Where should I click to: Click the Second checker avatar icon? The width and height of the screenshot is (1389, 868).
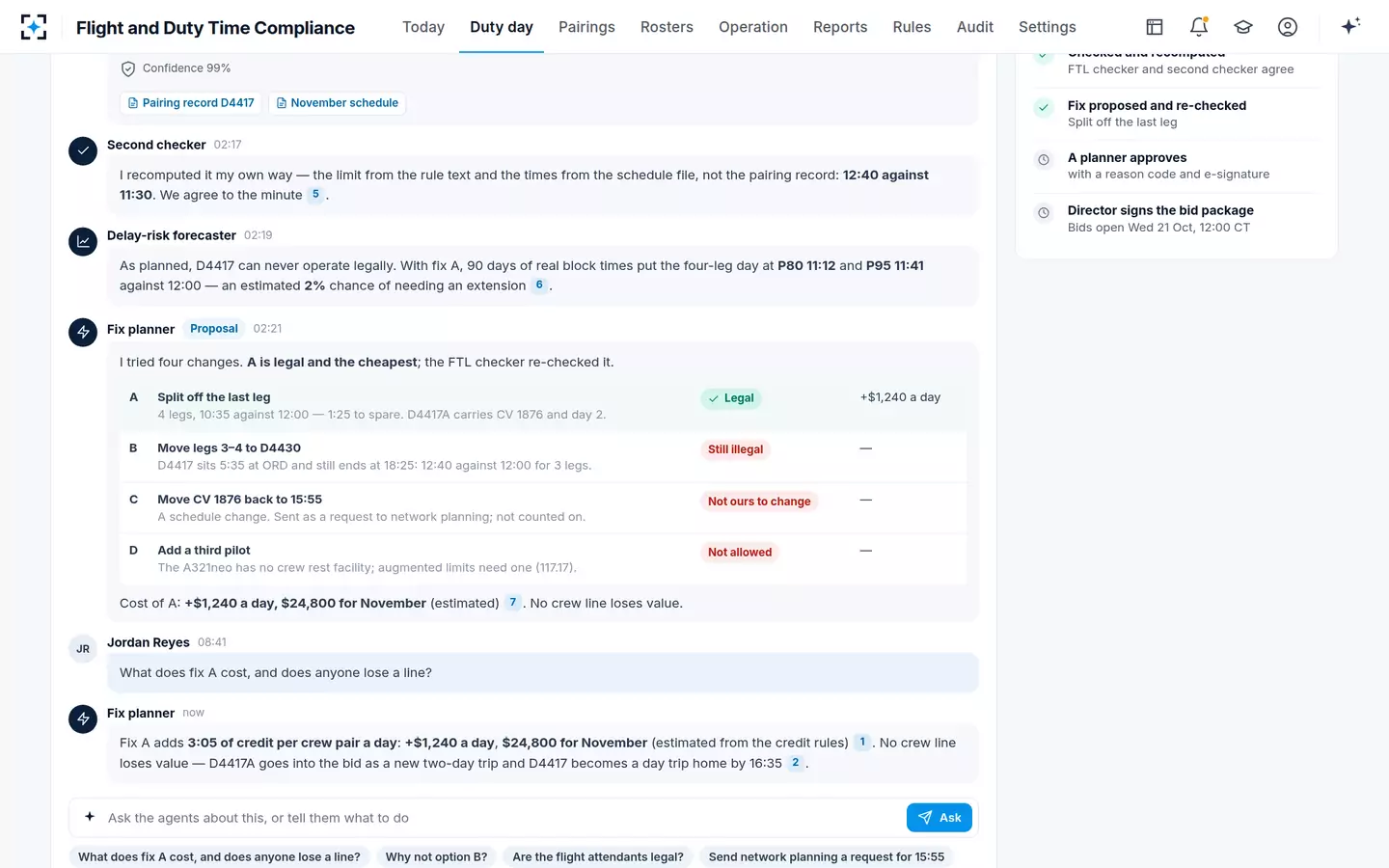coord(83,150)
